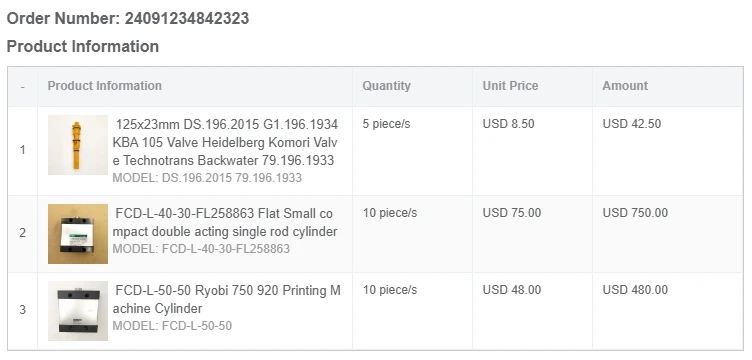This screenshot has width=752, height=360.
Task: Select the order number 24091234842323 text
Action: pos(187,19)
